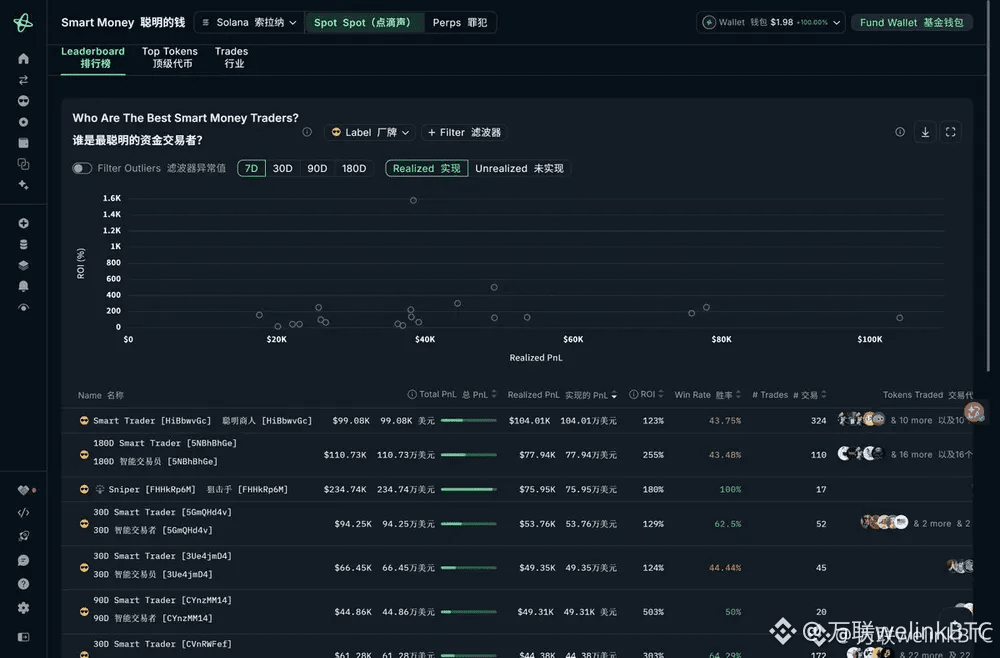The image size is (1000, 658).
Task: Open the Solana chain dropdown
Action: point(249,22)
